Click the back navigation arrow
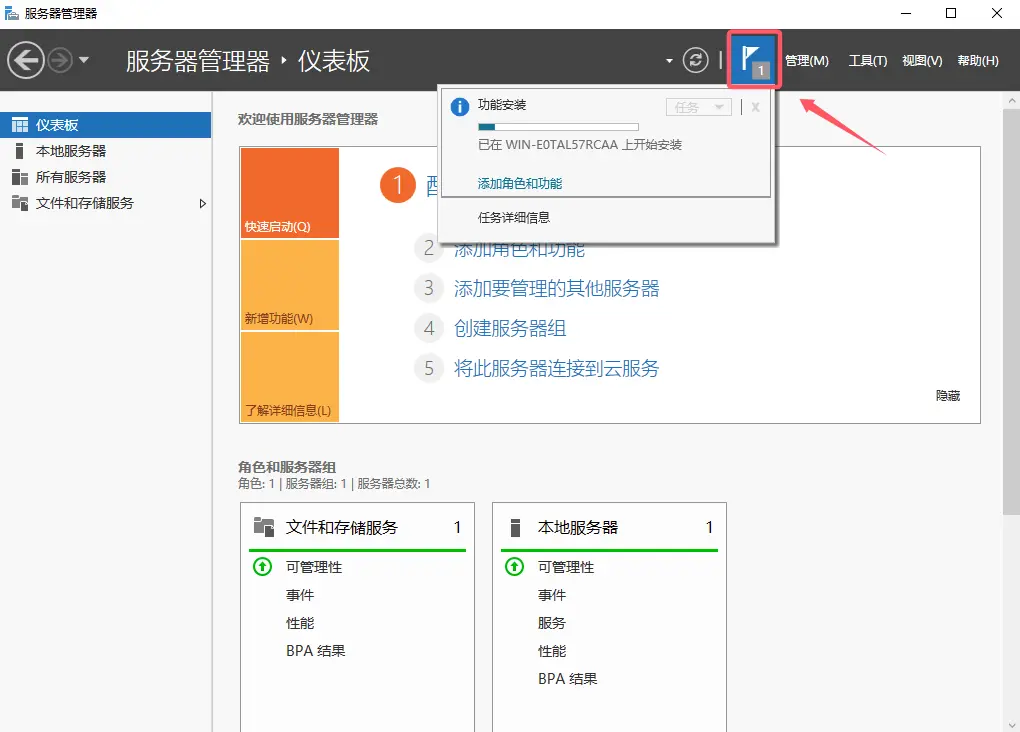The height and width of the screenshot is (732, 1020). 26,61
